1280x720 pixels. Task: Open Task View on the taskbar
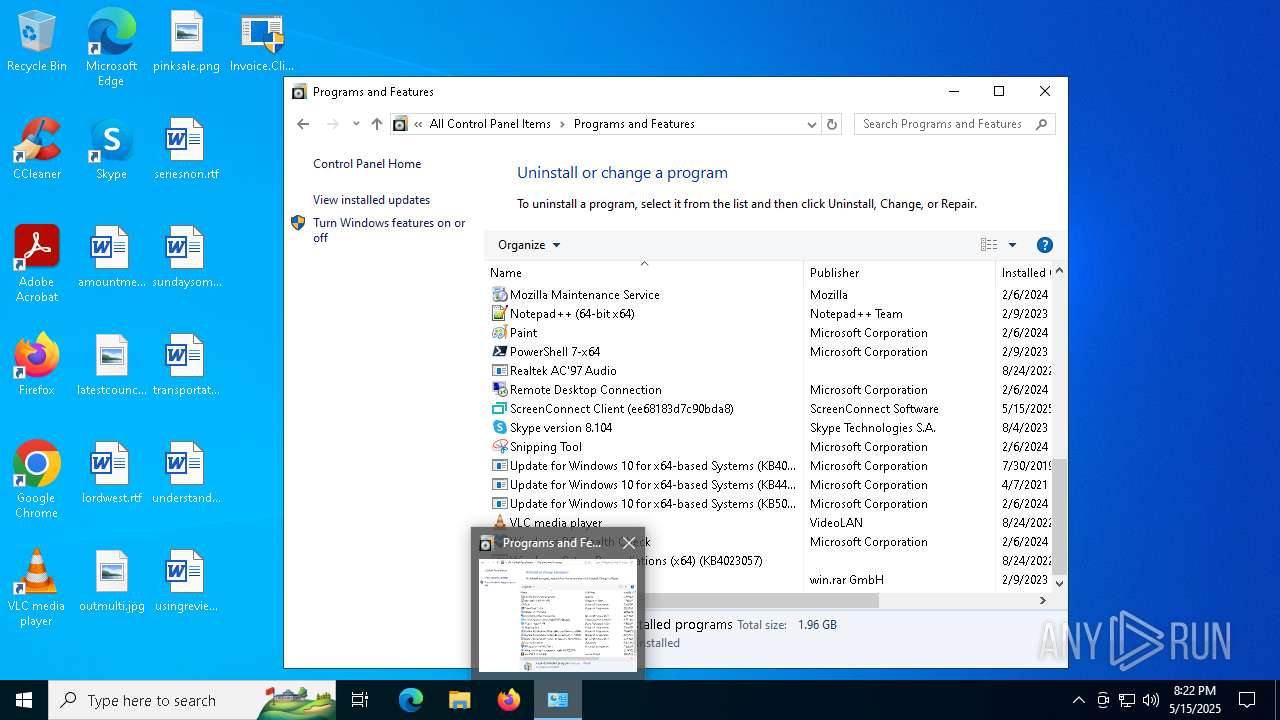pyautogui.click(x=360, y=700)
